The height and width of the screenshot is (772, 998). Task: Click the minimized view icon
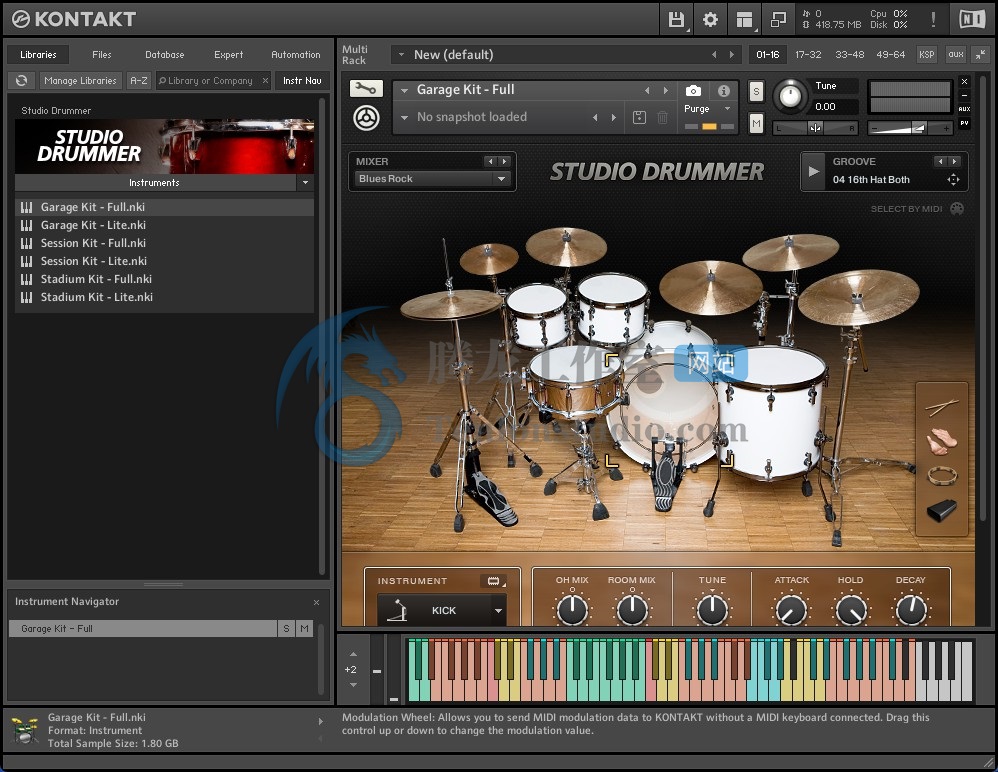point(778,20)
